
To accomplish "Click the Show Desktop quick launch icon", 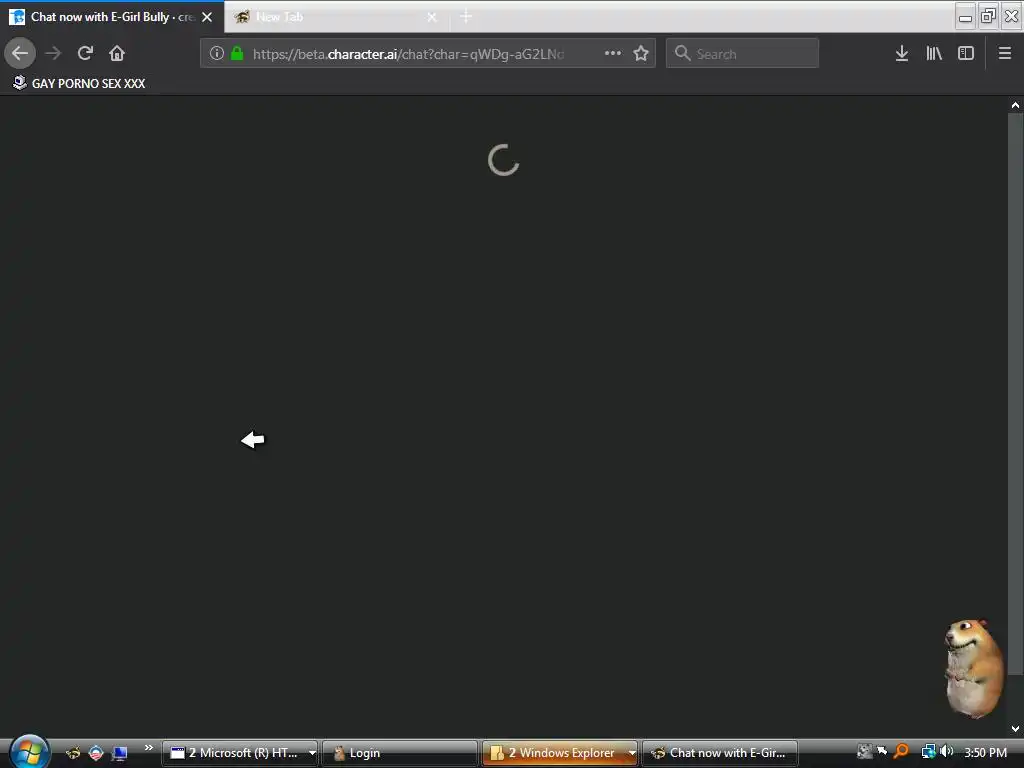I will pyautogui.click(x=120, y=753).
